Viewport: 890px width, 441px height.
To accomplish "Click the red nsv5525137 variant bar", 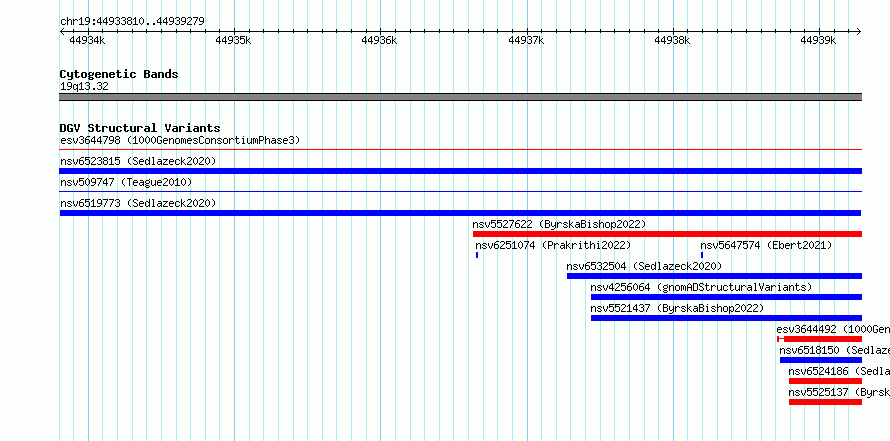I will coord(825,402).
